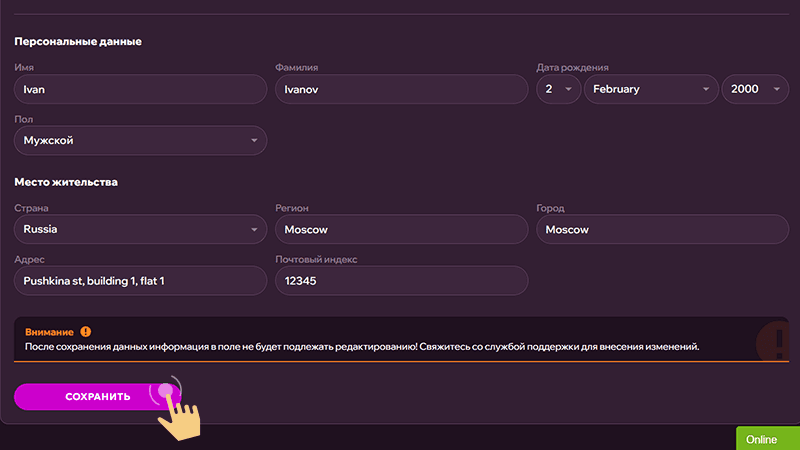Click the Имя field containing Ivan

(x=141, y=89)
